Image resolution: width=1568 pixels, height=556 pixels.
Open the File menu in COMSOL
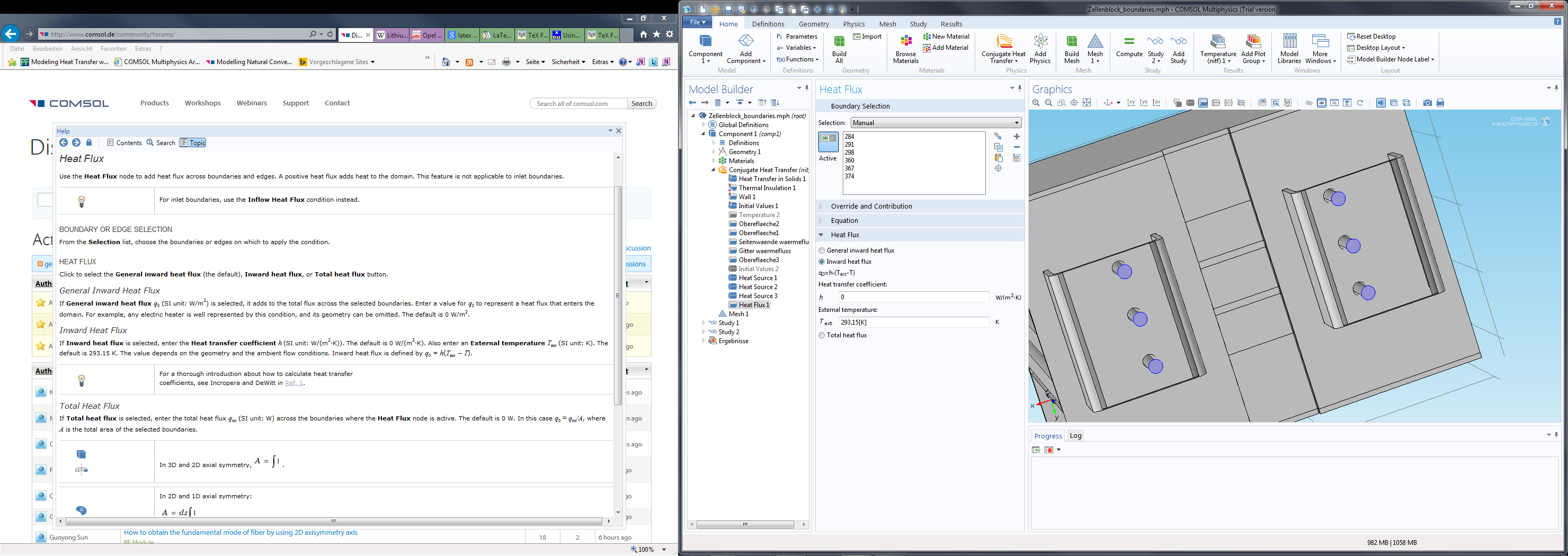click(698, 23)
